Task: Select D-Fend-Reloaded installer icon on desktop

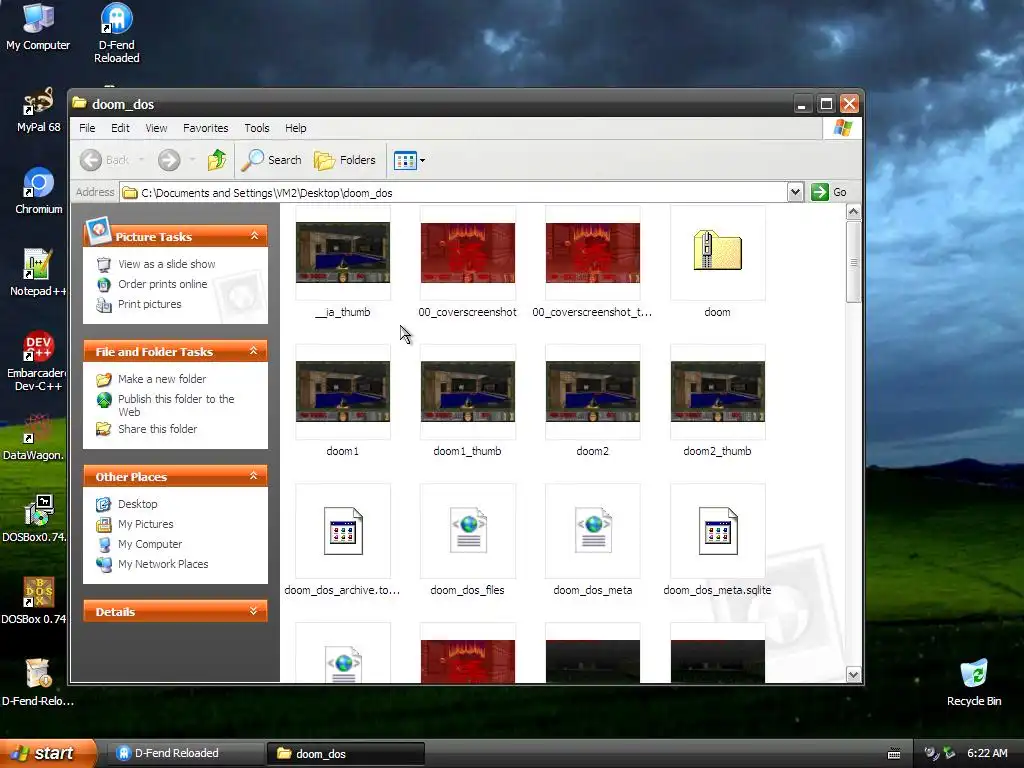Action: point(38,682)
